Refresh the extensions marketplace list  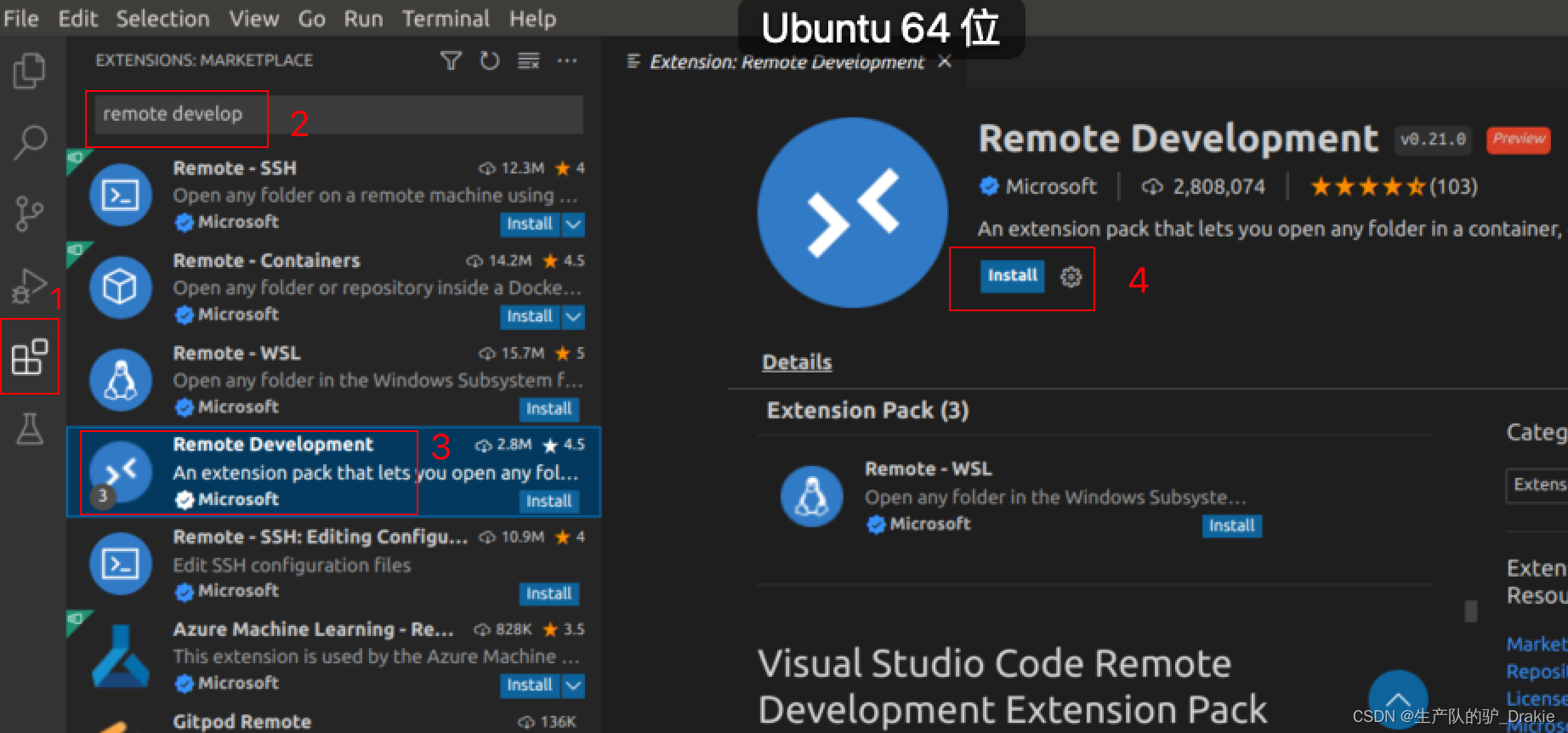coord(490,60)
